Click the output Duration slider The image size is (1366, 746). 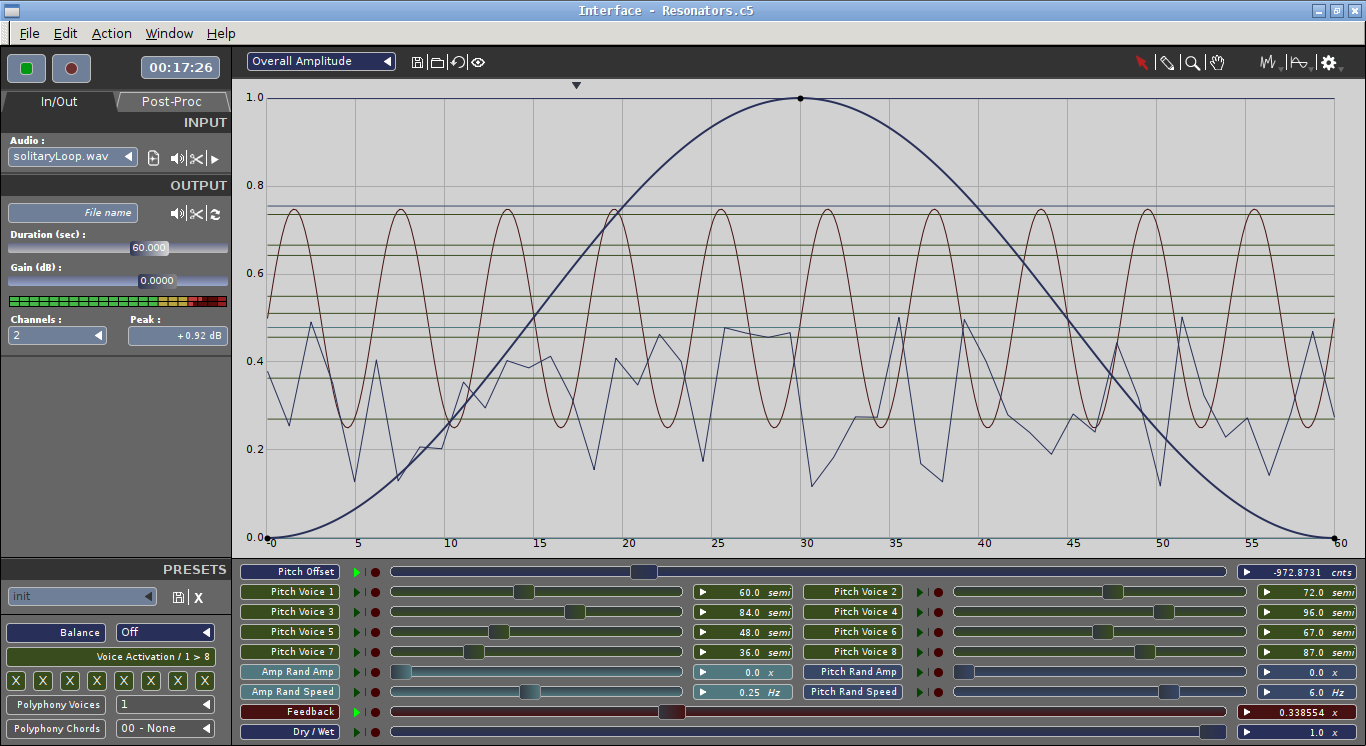pyautogui.click(x=118, y=247)
